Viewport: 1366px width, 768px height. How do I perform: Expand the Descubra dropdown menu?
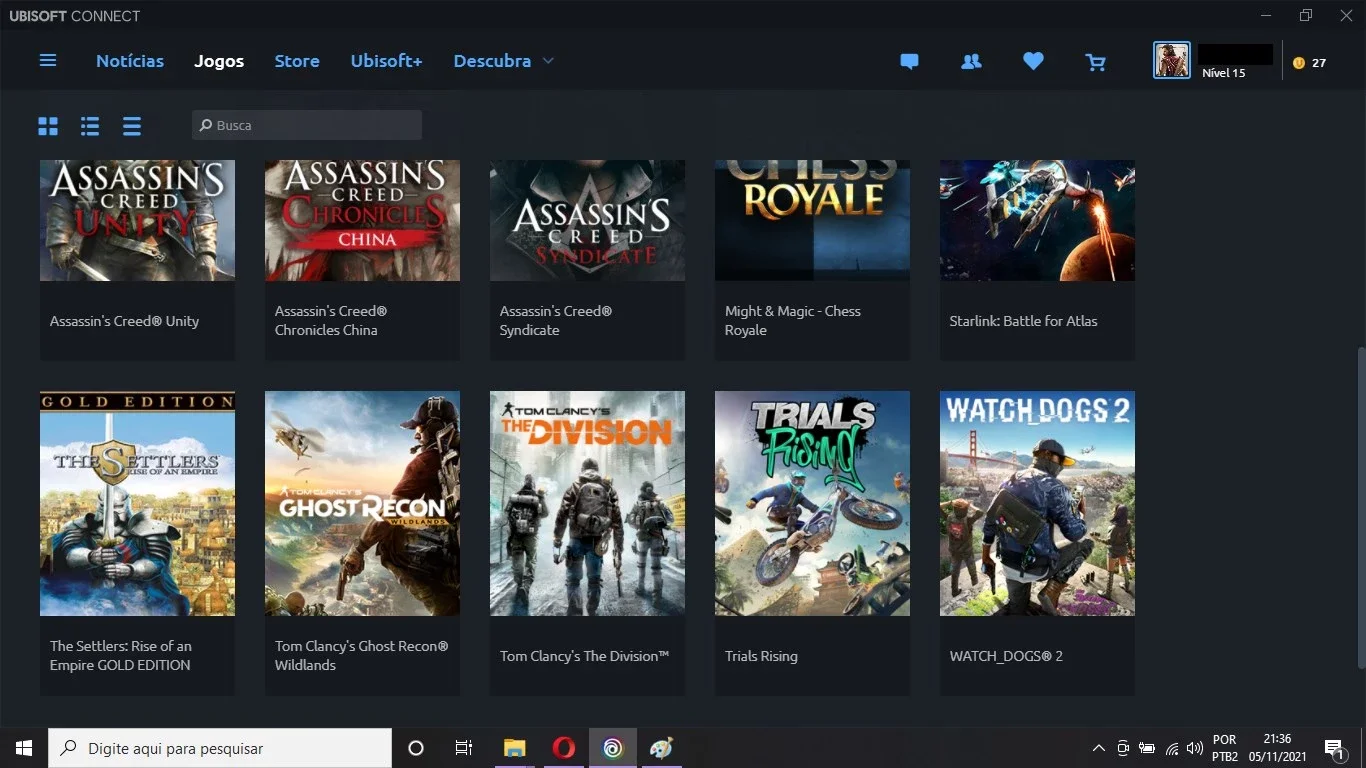click(503, 61)
